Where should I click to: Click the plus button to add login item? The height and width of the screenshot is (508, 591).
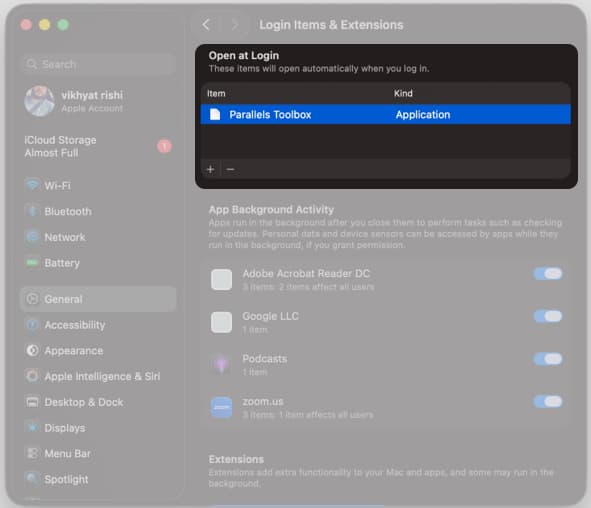[211, 169]
